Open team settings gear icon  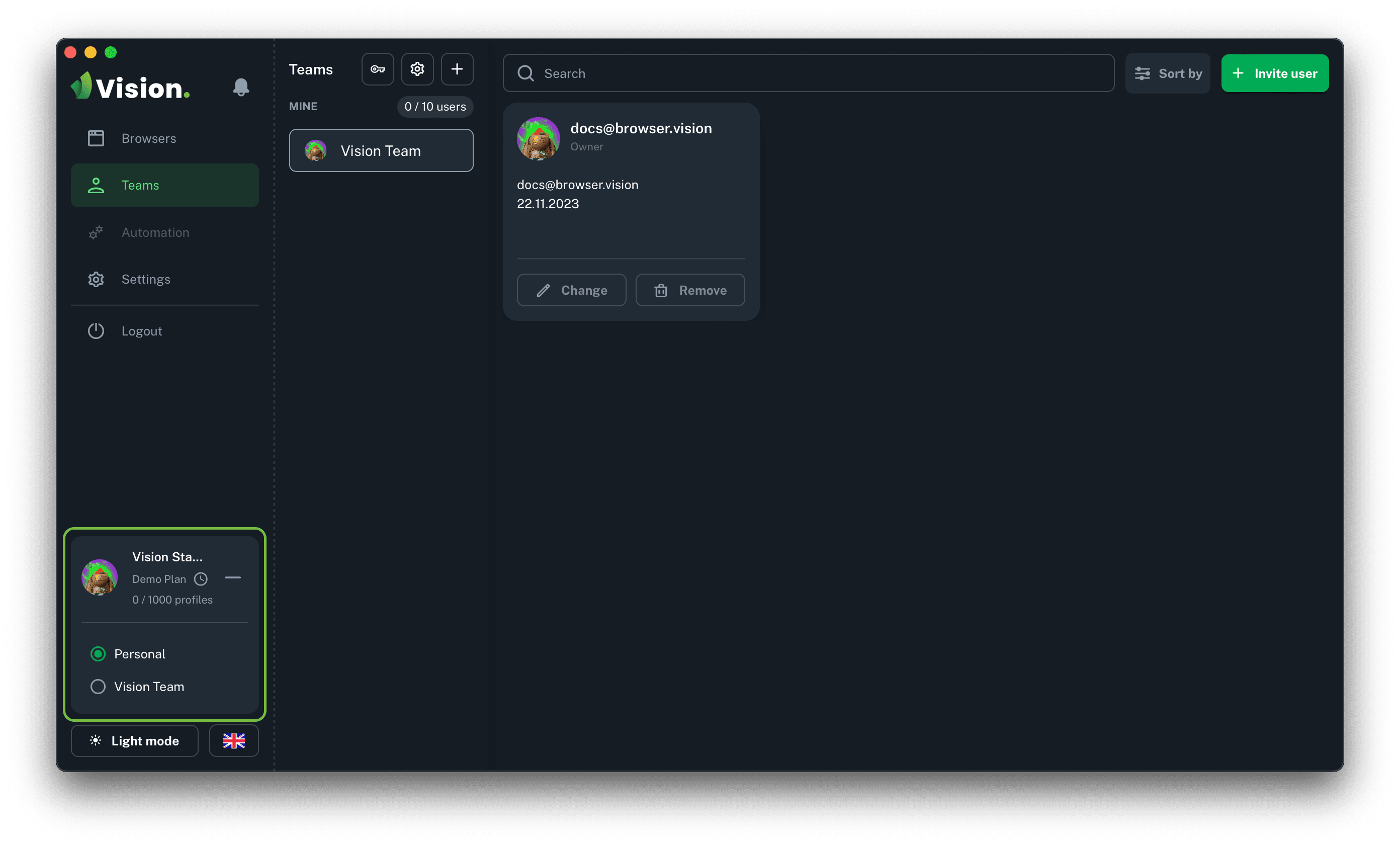(x=417, y=69)
